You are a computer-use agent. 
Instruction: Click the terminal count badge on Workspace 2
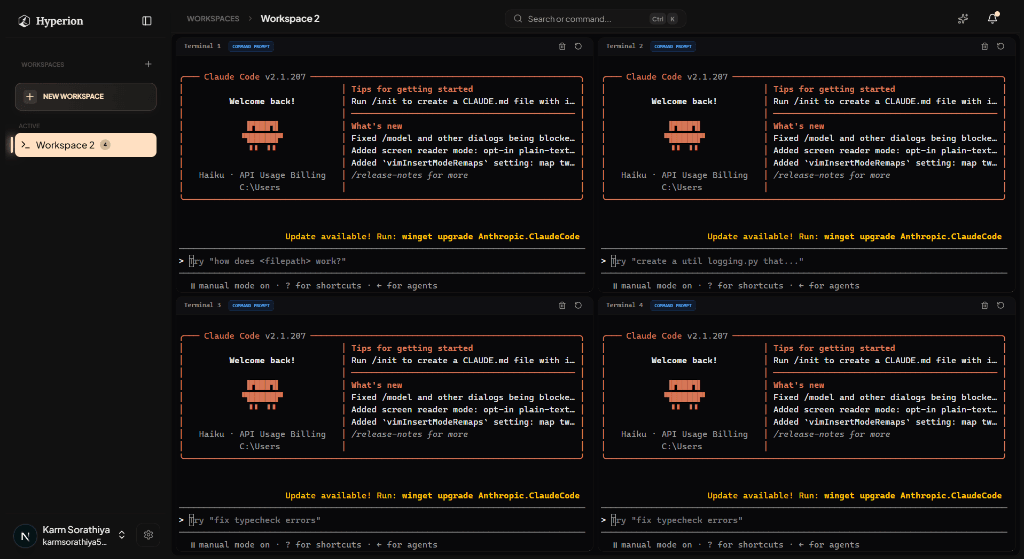pos(105,145)
